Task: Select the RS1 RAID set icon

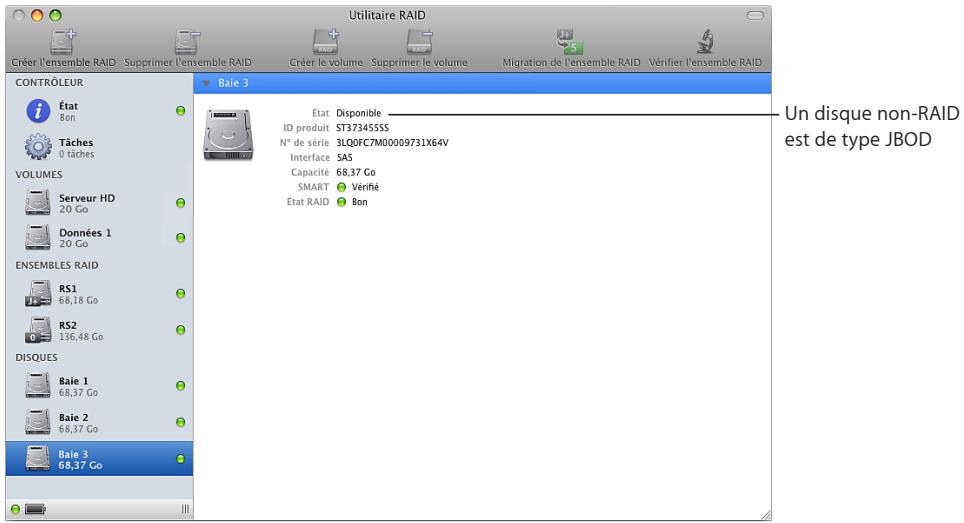Action: pyautogui.click(x=38, y=294)
